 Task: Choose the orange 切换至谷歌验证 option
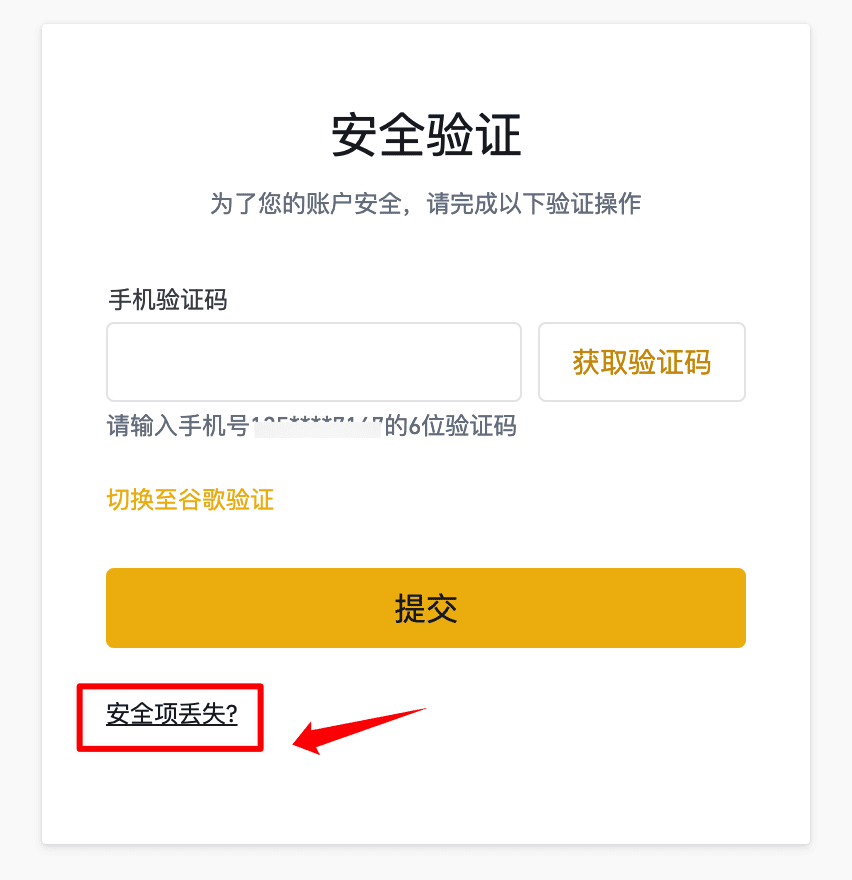[x=190, y=499]
